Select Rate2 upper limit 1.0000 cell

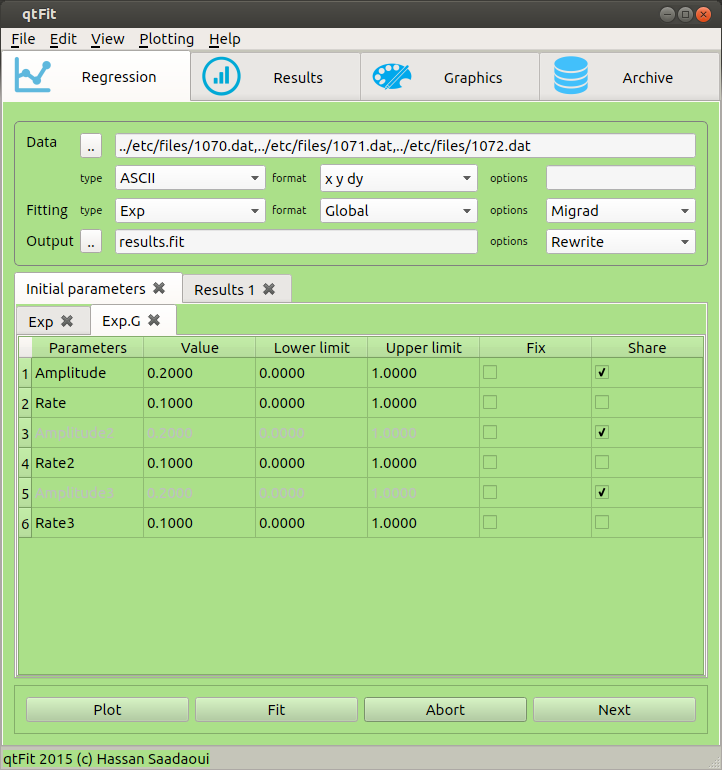(423, 463)
